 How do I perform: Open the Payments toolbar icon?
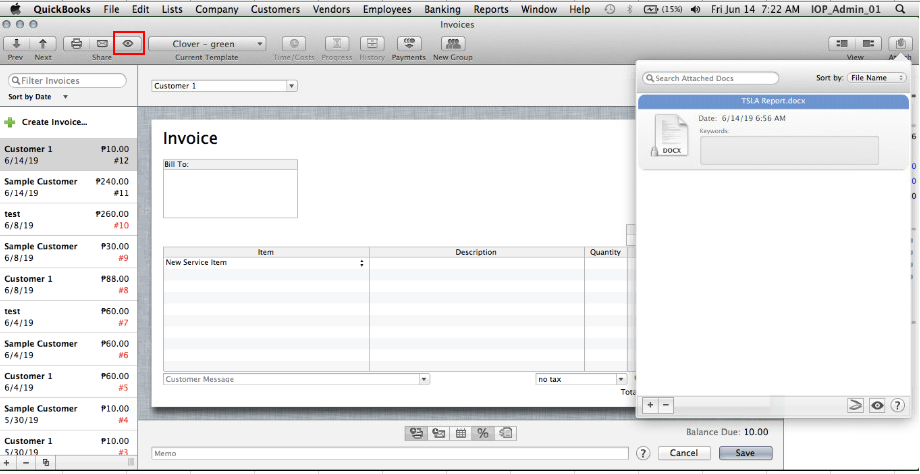coord(408,43)
